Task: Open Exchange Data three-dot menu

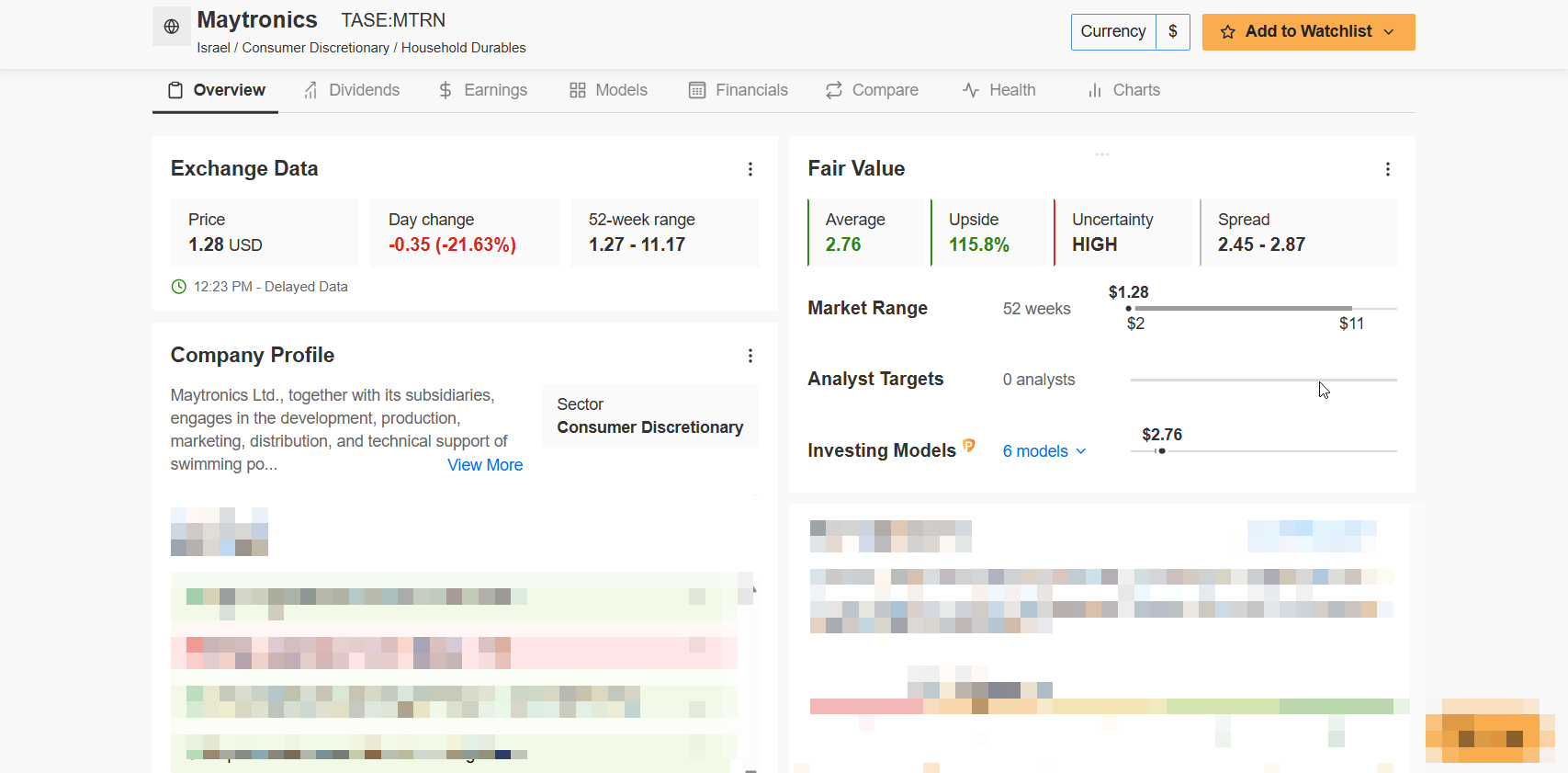Action: (750, 169)
